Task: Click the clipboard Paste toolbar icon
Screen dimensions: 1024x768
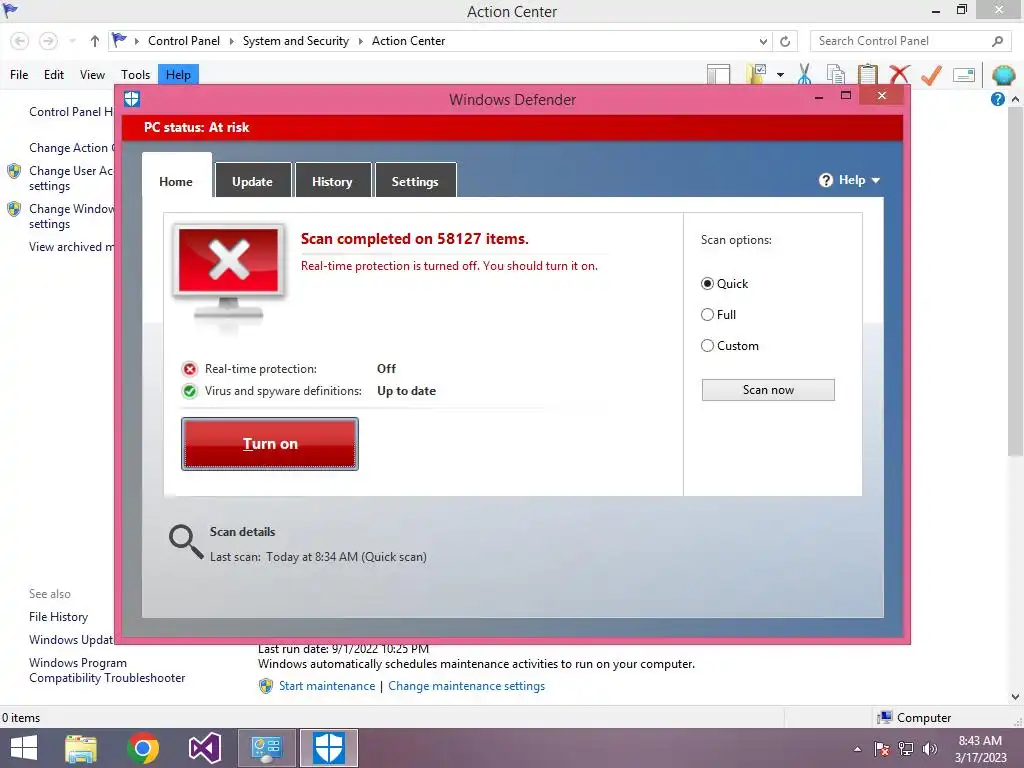Action: click(867, 74)
